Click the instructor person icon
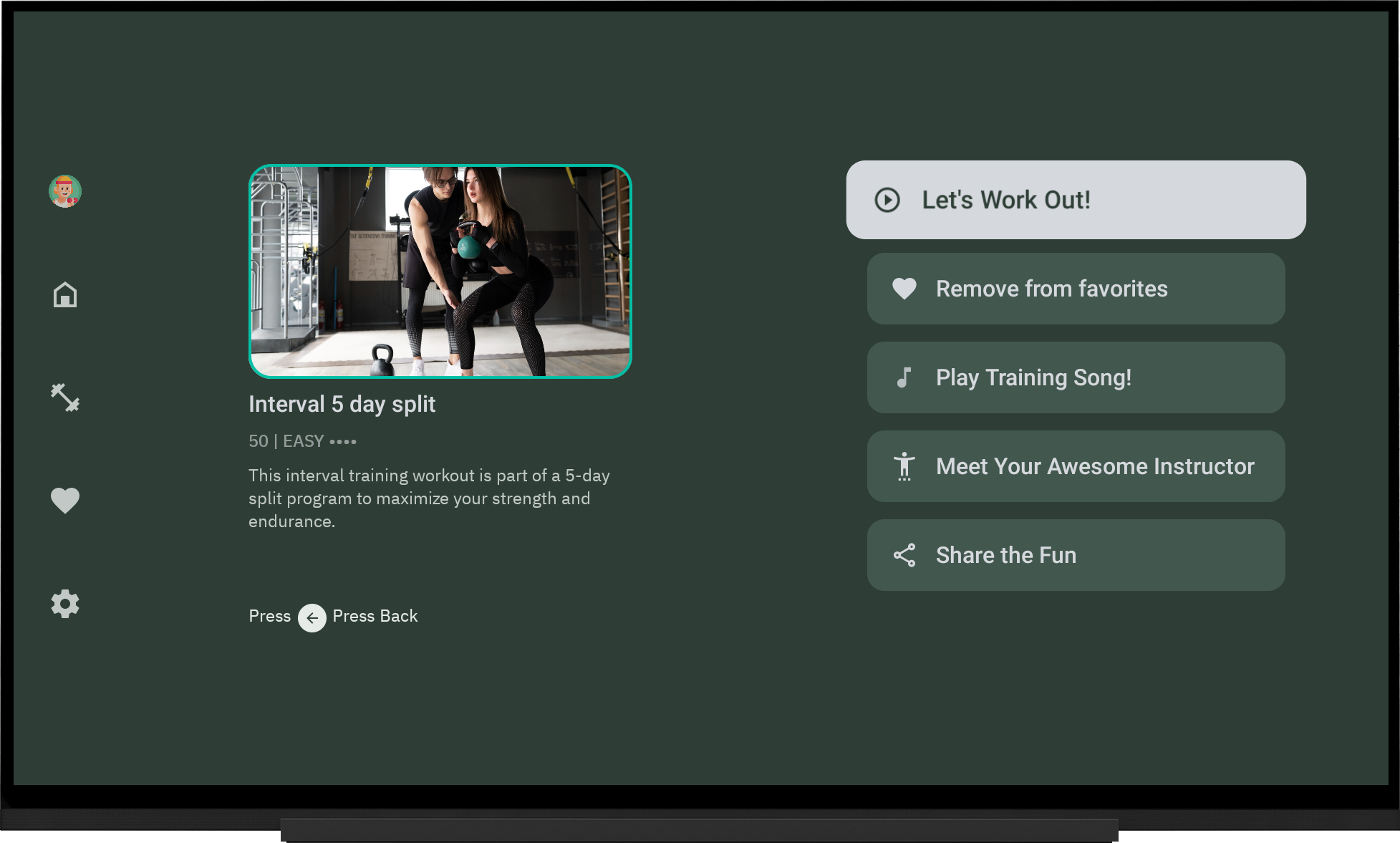 click(x=904, y=466)
